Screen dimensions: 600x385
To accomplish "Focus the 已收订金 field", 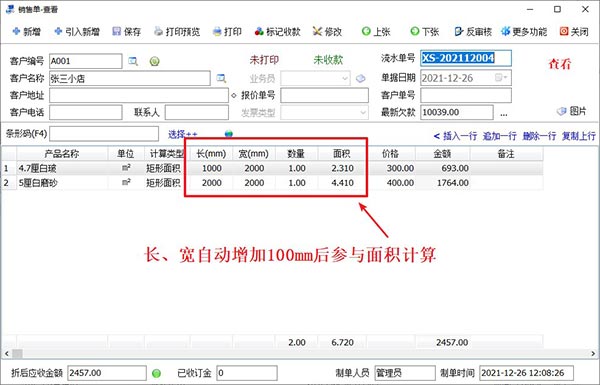I will click(247, 373).
